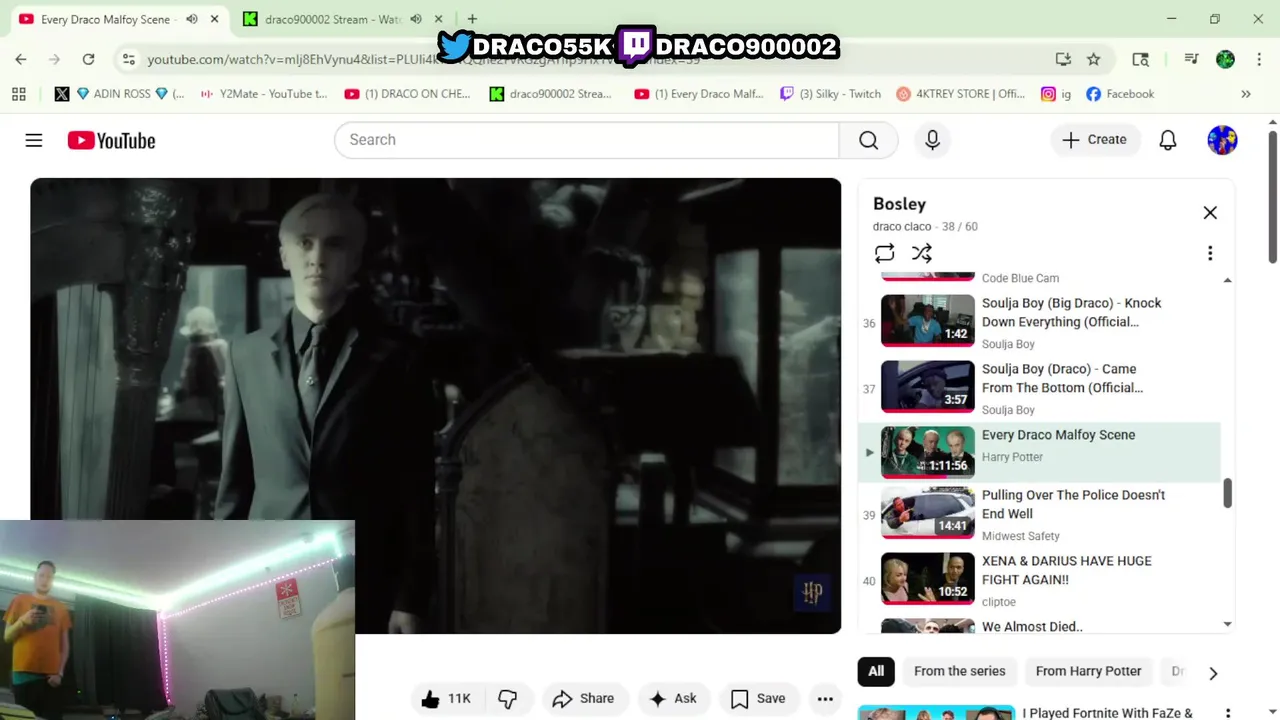Click in the YouTube search field
The image size is (1280, 720).
(586, 140)
